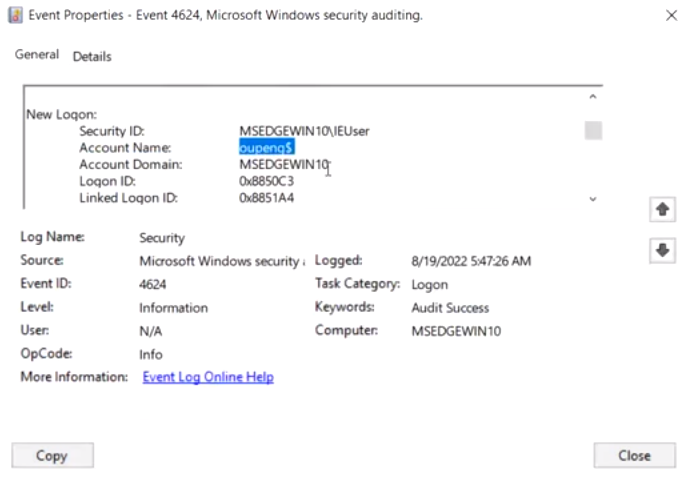Click the Source field value
The image size is (686, 482).
(x=220, y=261)
